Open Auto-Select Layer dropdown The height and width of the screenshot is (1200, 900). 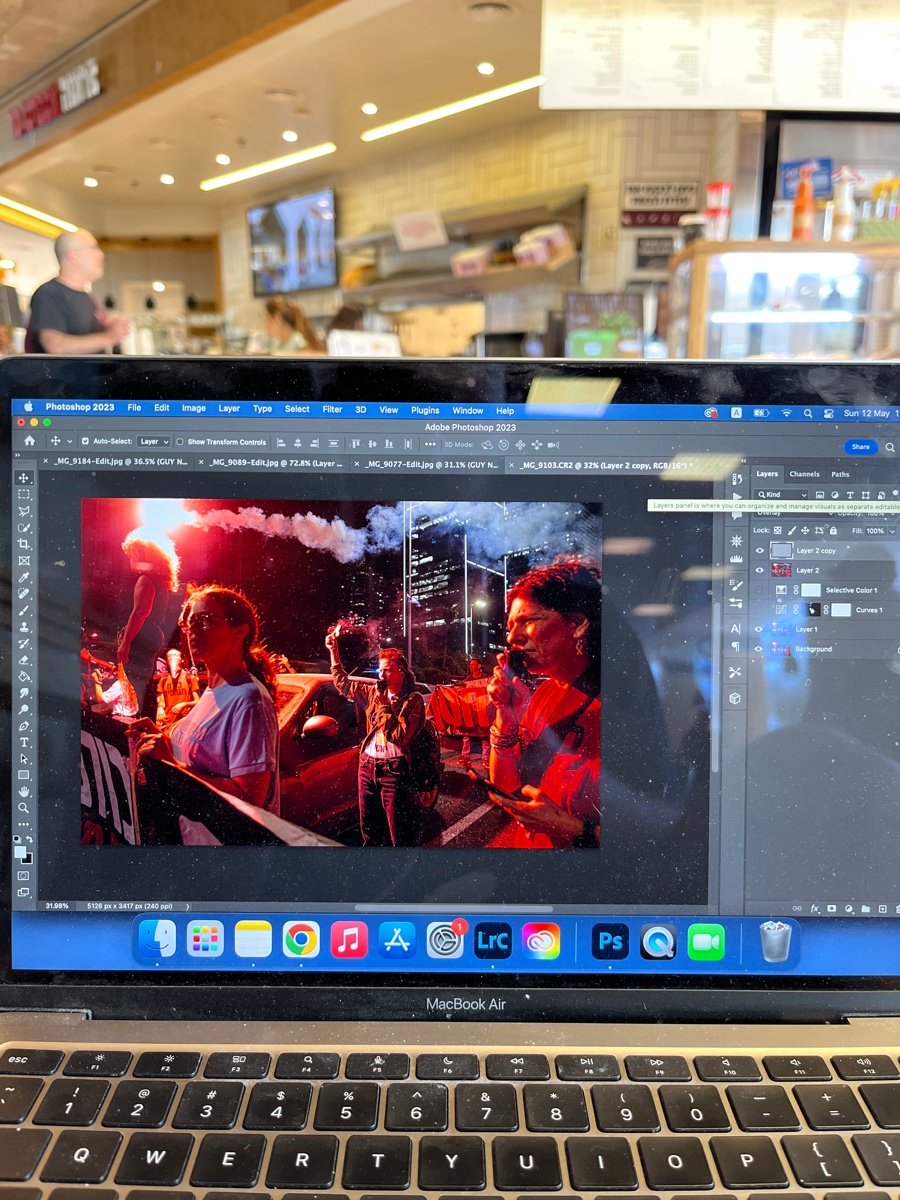tap(154, 441)
